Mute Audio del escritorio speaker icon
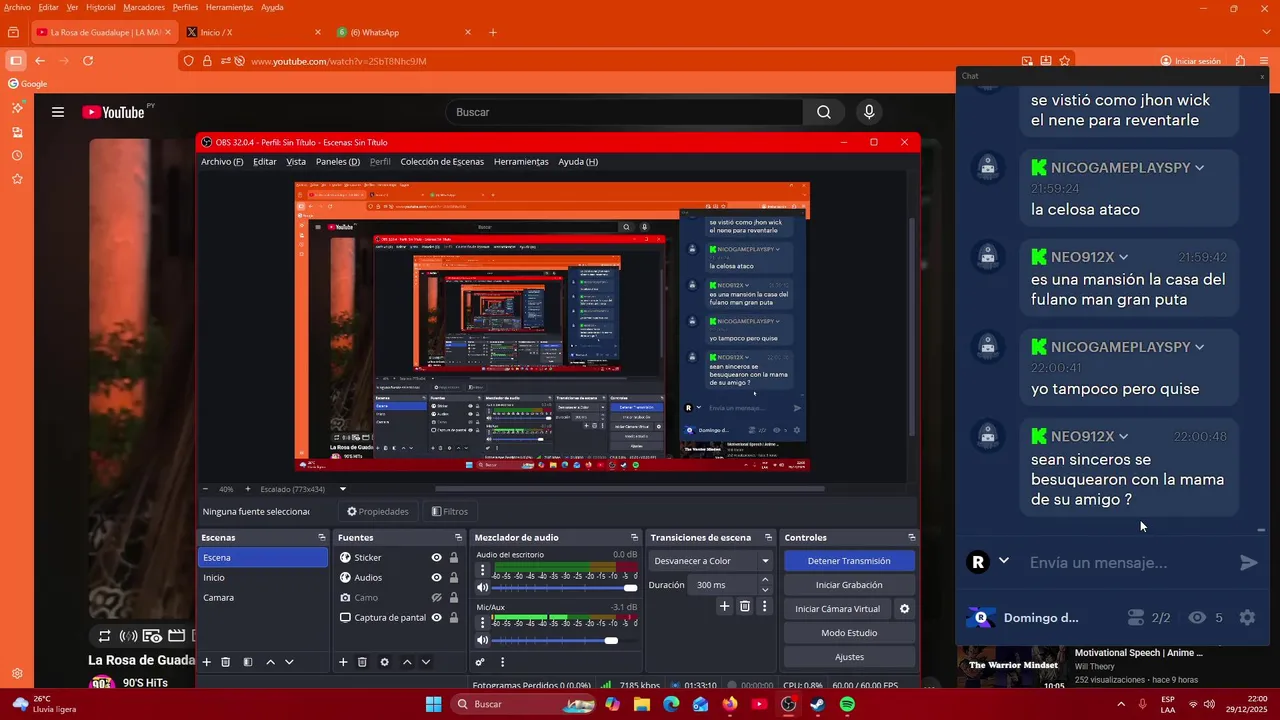Screen dimensions: 1280x720 coord(483,588)
